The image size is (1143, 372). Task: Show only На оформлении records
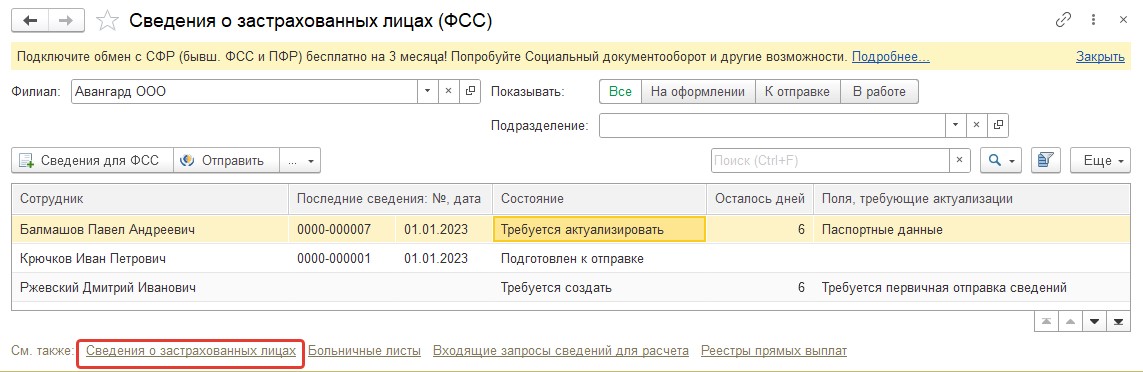[x=698, y=92]
